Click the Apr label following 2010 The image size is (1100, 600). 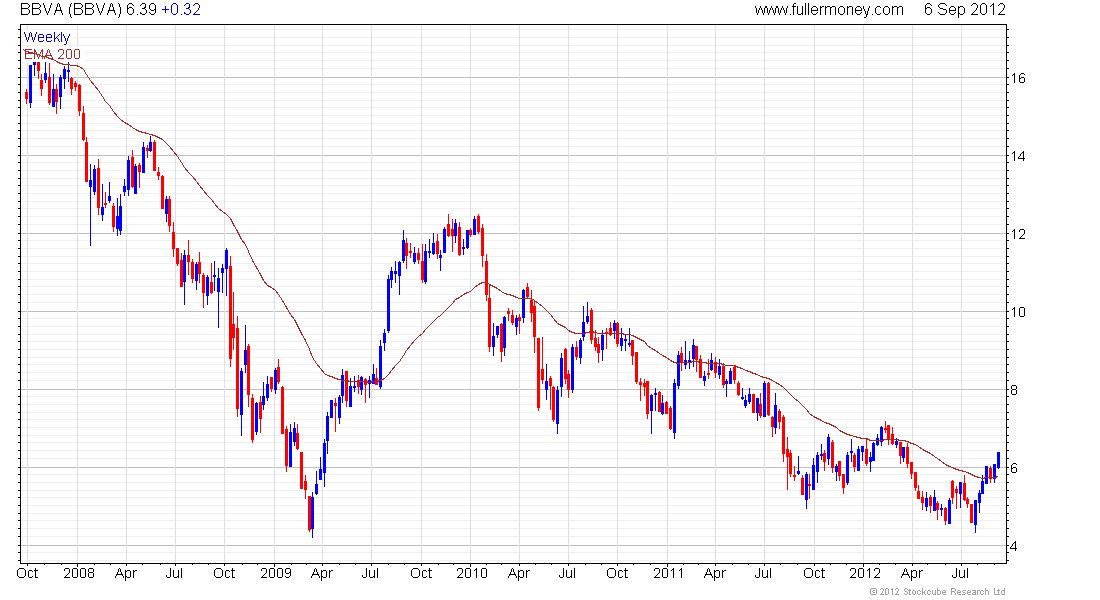(518, 573)
